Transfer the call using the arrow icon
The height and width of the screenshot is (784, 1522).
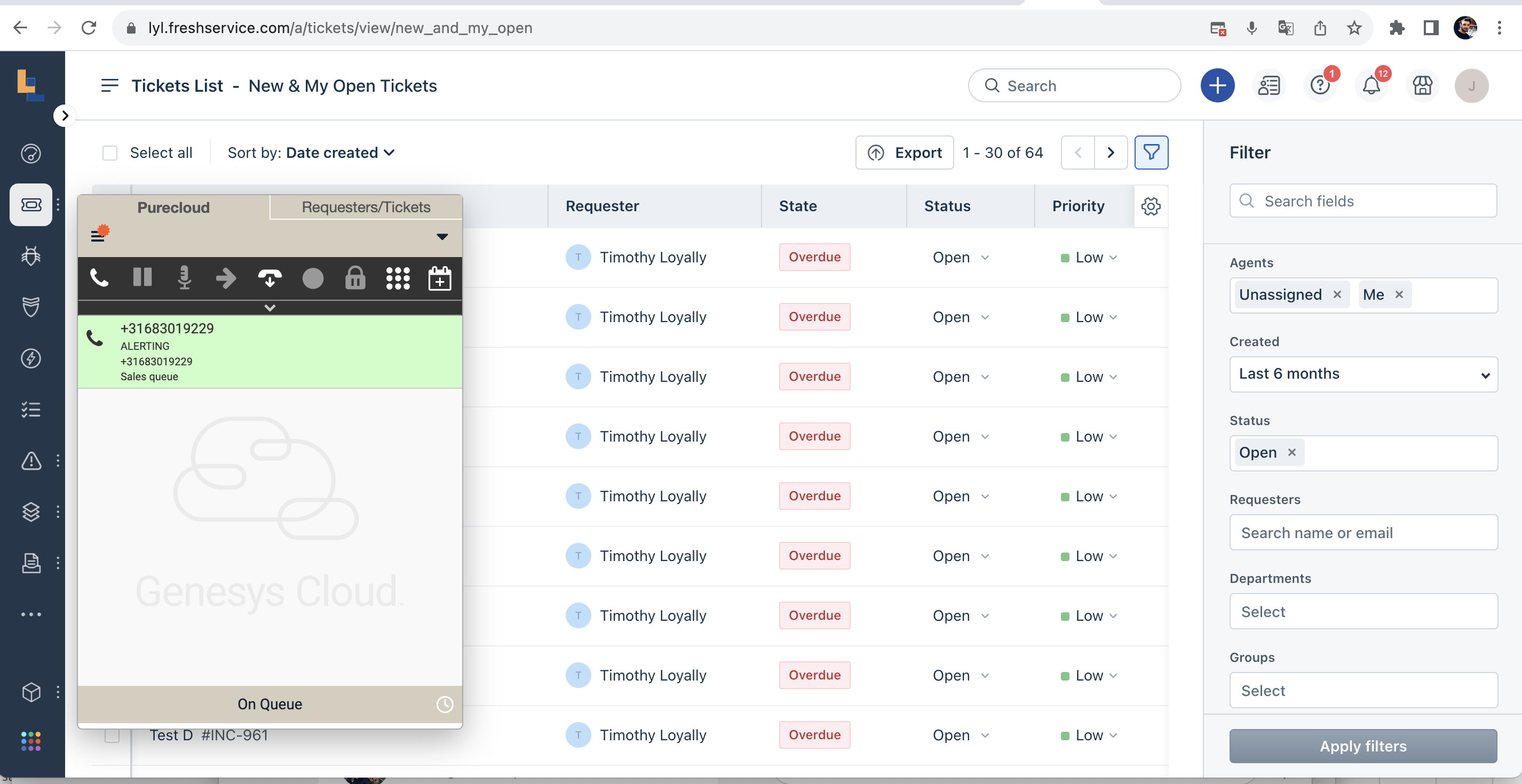pyautogui.click(x=226, y=278)
